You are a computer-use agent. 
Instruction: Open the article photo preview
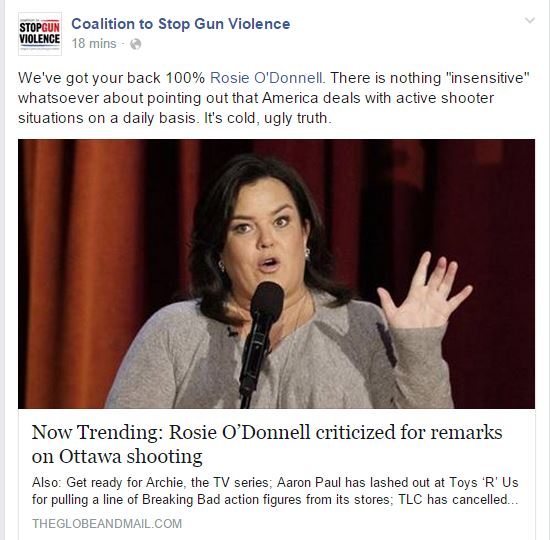(276, 274)
